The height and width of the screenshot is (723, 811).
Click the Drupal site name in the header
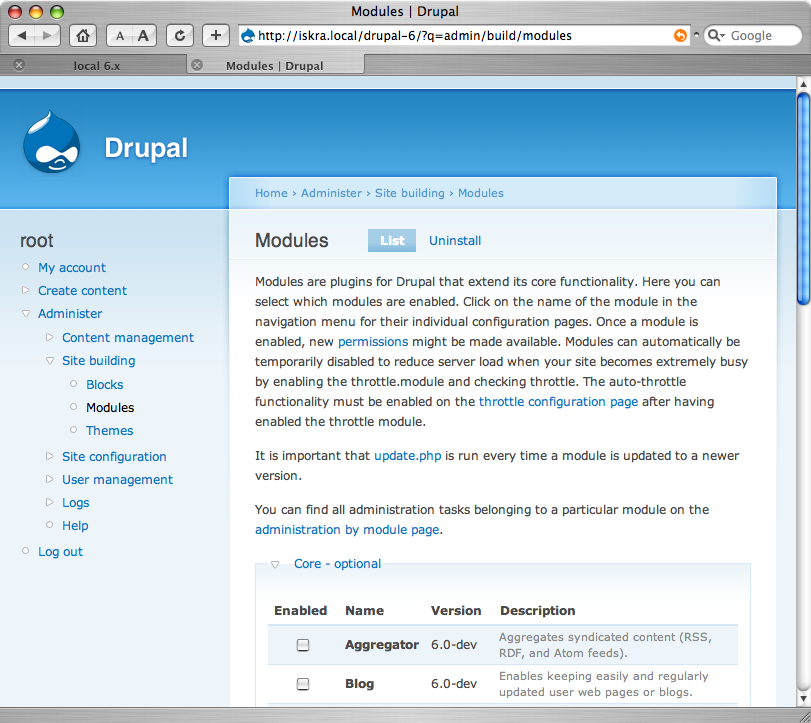146,148
